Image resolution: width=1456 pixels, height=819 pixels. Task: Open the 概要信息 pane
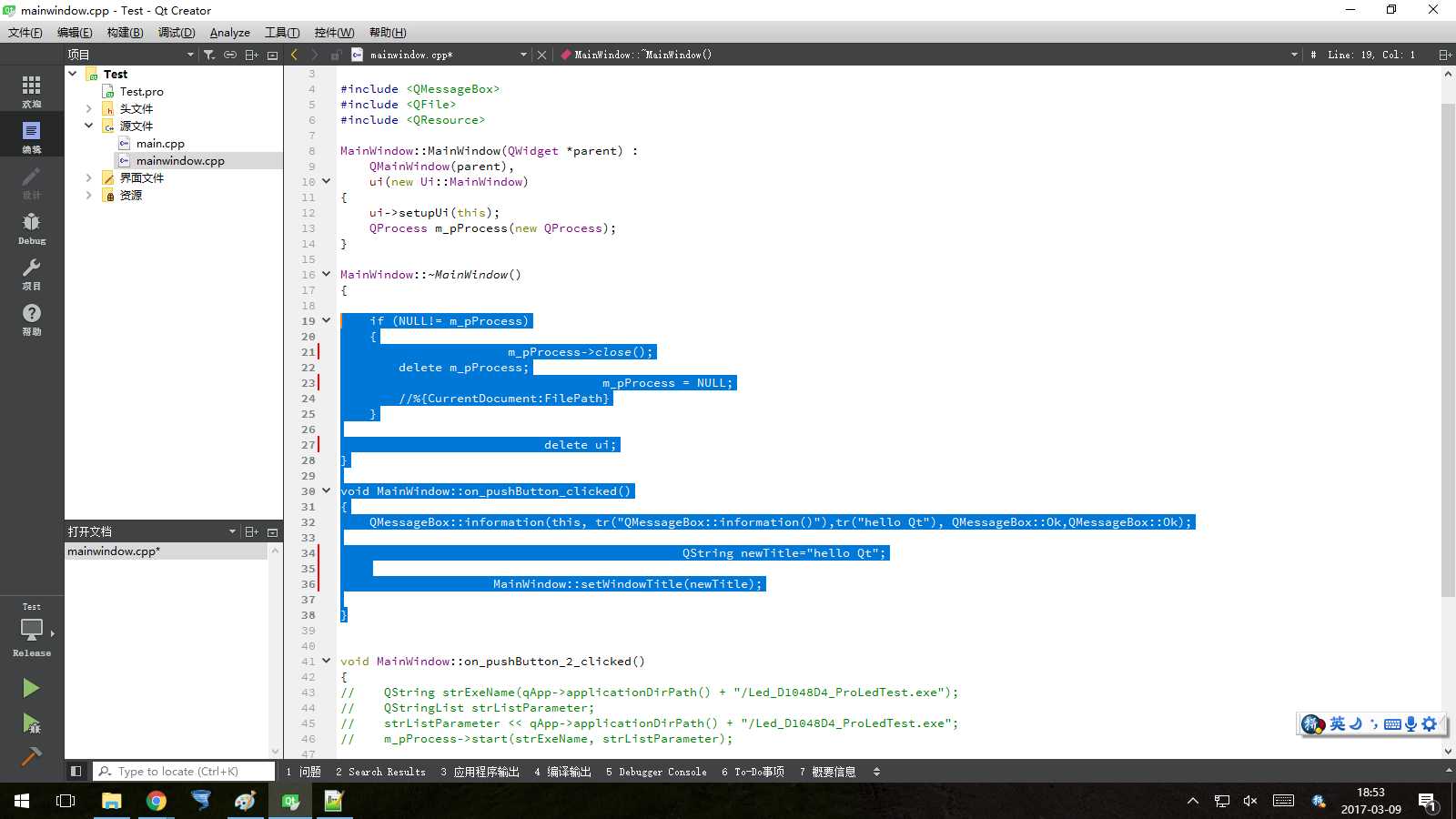[x=827, y=772]
